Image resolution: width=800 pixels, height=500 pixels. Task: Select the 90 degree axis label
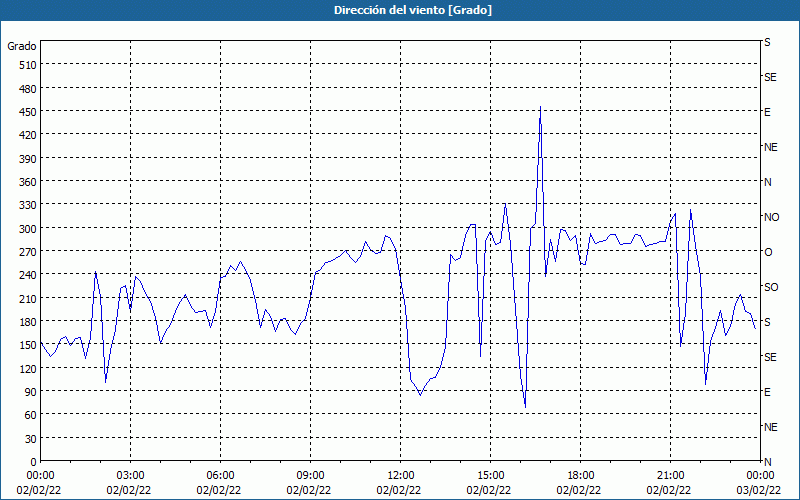(x=31, y=392)
